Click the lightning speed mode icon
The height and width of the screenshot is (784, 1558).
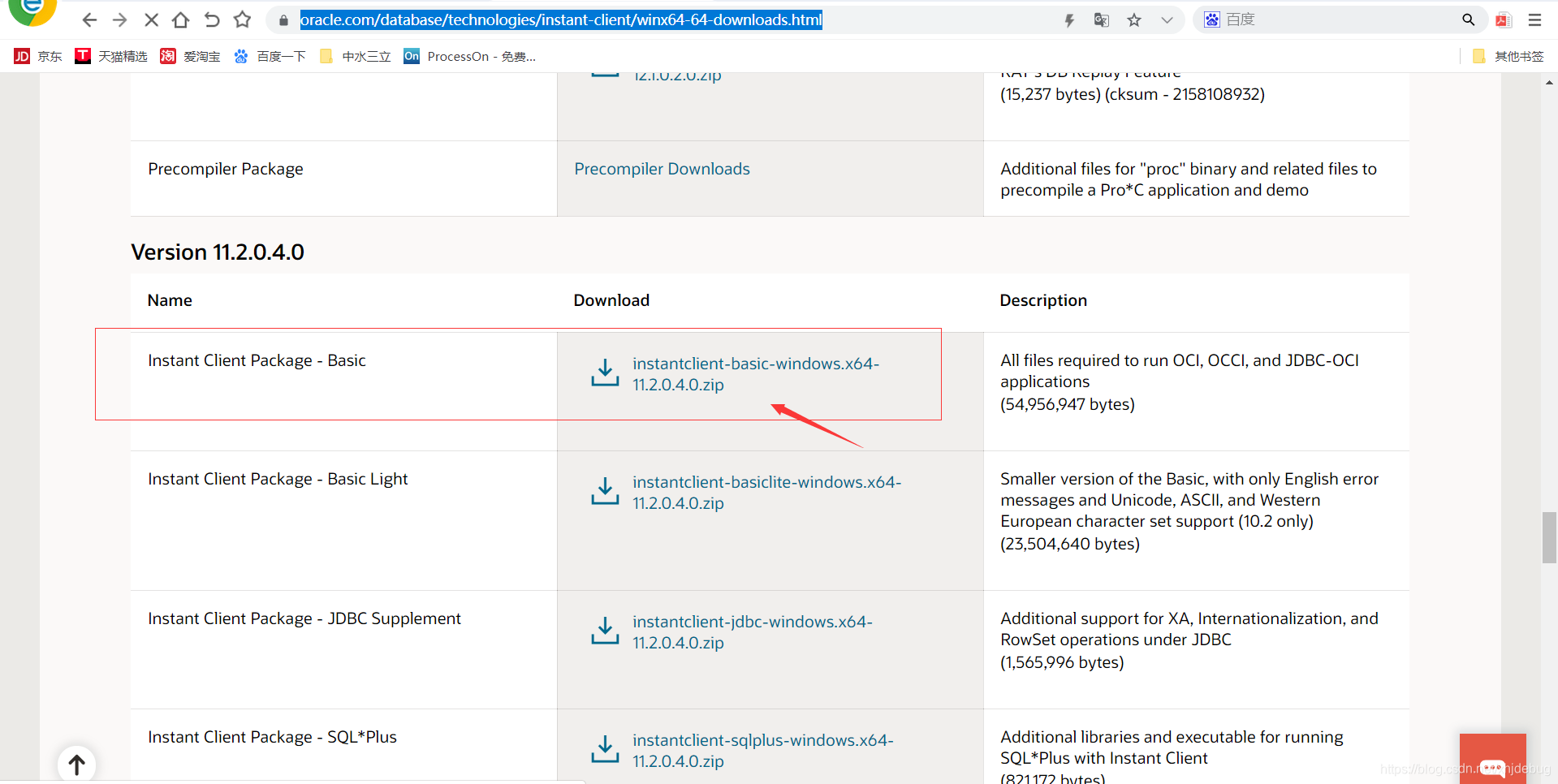pyautogui.click(x=1069, y=20)
